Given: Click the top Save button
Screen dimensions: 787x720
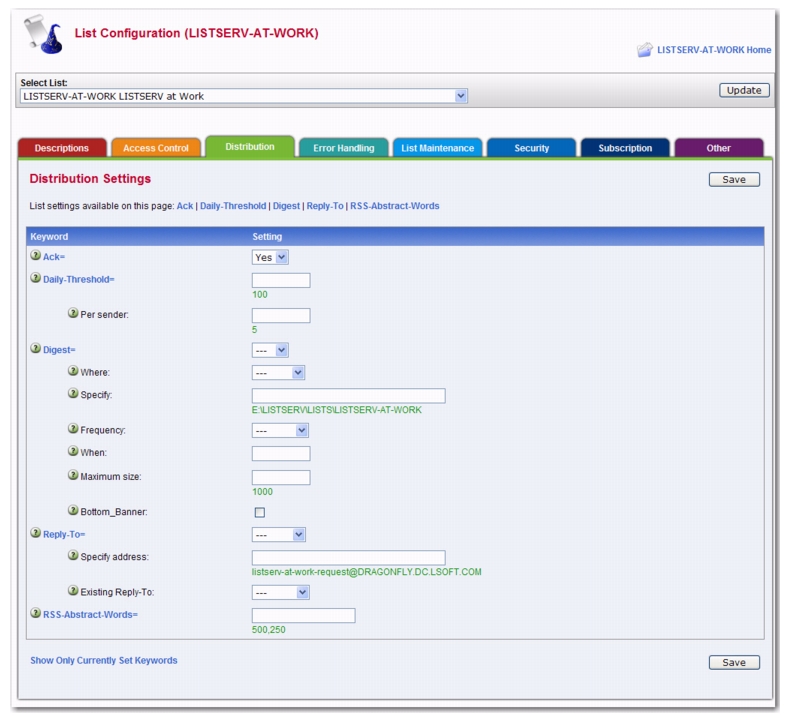Looking at the screenshot, I should point(734,180).
